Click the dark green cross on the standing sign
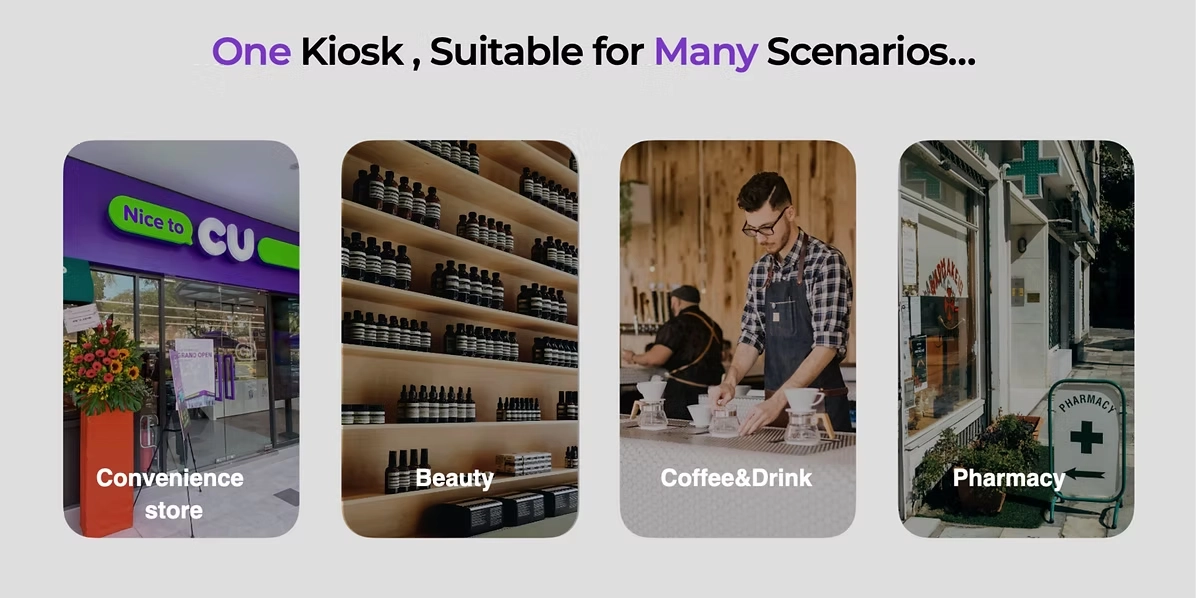 click(1086, 437)
